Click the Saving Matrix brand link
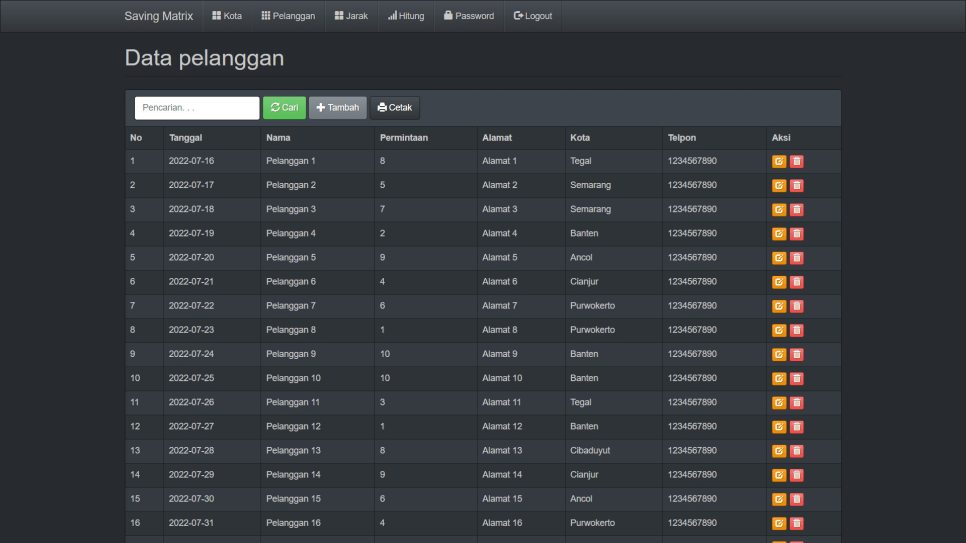Screen dimensions: 966x543 159,16
